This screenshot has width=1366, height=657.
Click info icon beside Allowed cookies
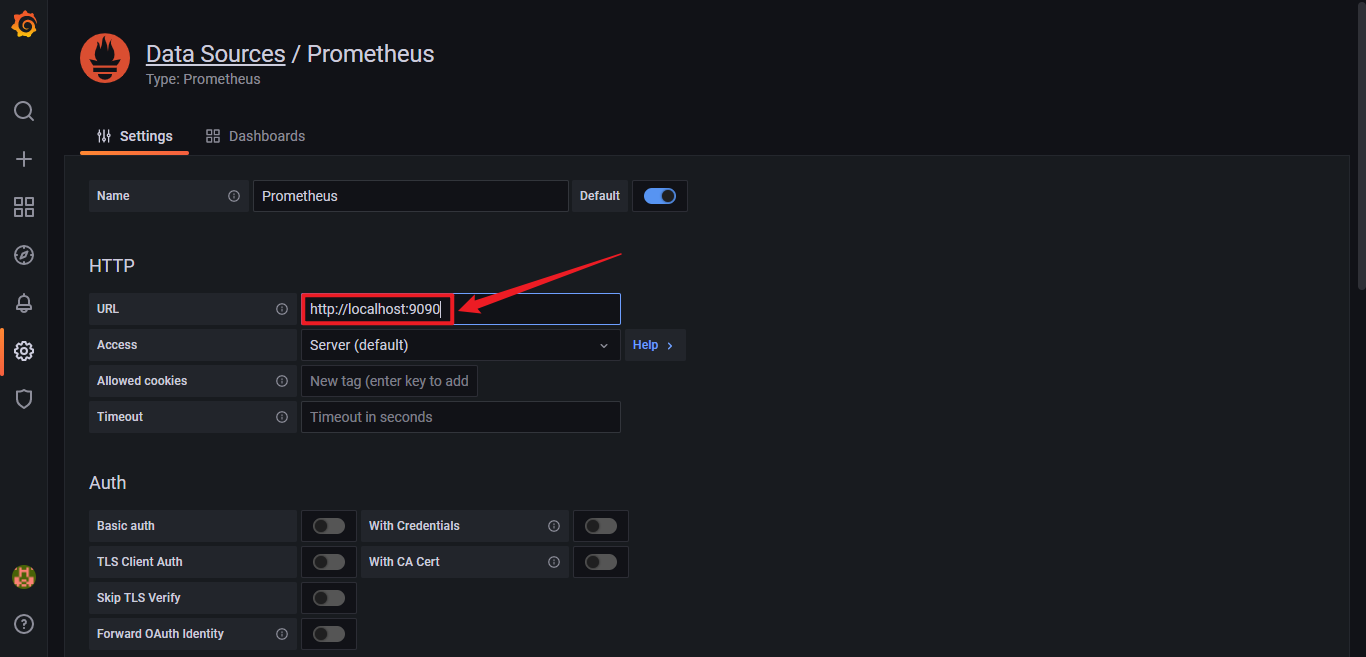tap(282, 381)
